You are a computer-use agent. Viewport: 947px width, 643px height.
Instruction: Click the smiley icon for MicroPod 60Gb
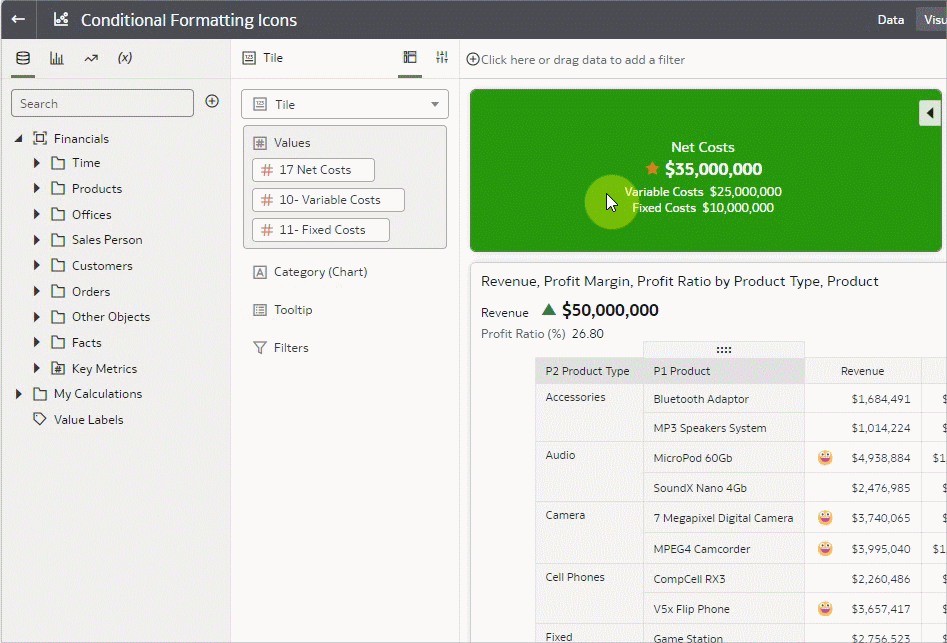(x=825, y=458)
